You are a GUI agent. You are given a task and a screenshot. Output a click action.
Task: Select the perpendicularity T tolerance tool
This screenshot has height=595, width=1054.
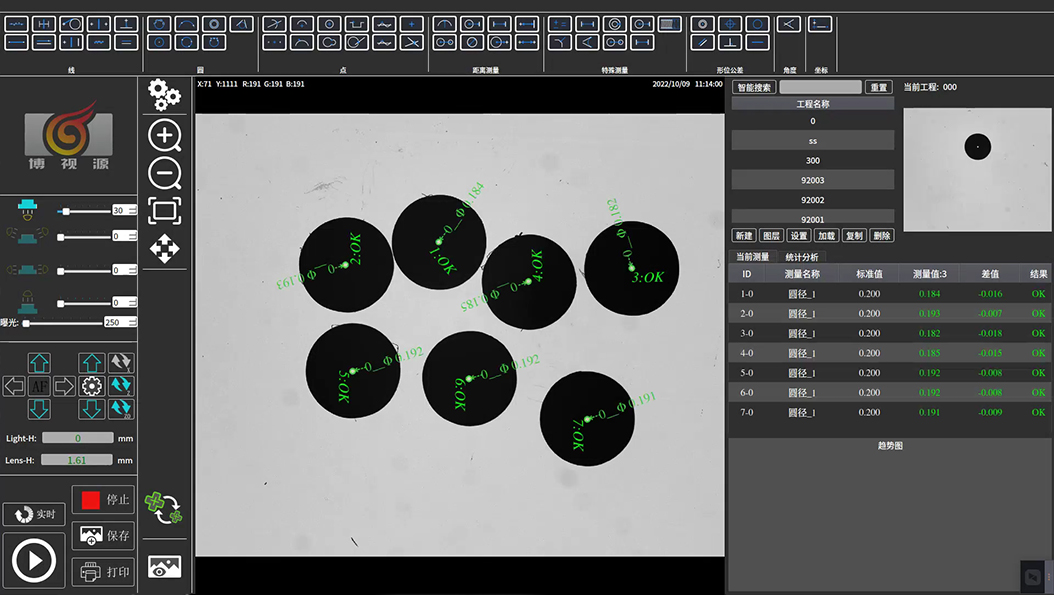point(730,42)
